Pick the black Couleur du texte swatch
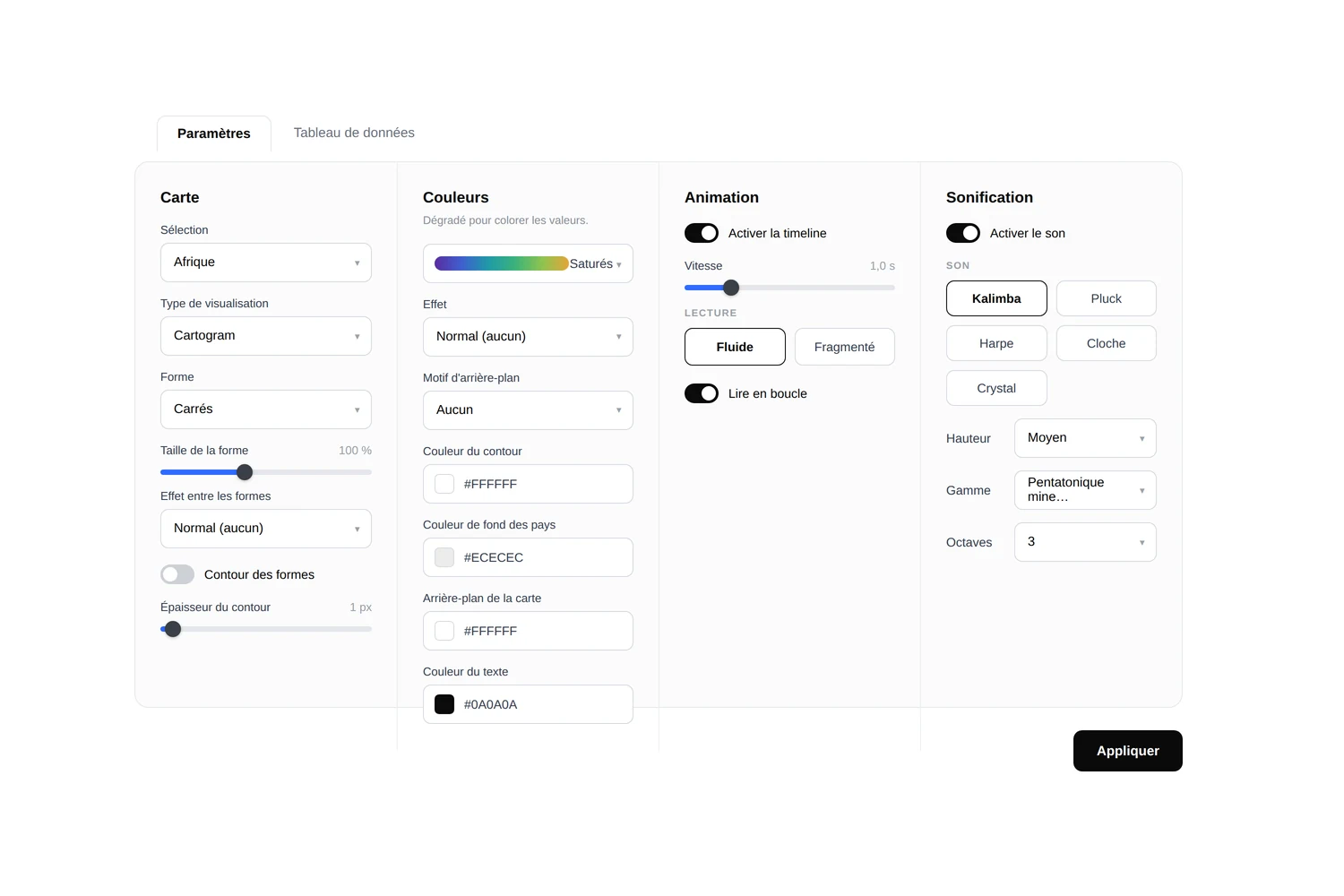Viewport: 1344px width, 896px height. [444, 704]
